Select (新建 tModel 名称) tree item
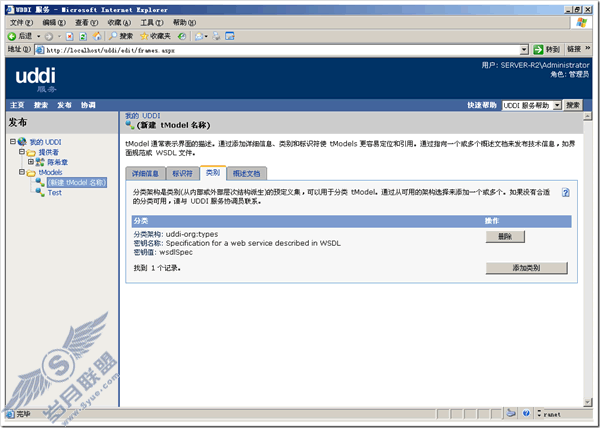Image resolution: width=600 pixels, height=428 pixels. (77, 182)
